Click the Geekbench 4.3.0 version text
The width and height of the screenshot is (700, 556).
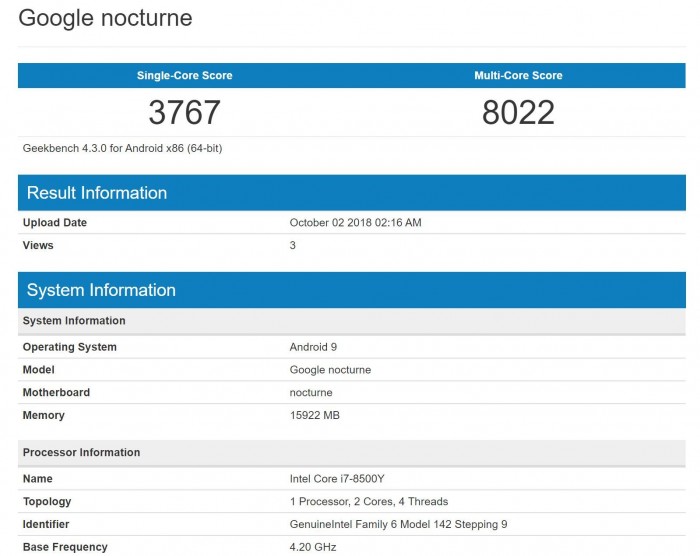122,148
